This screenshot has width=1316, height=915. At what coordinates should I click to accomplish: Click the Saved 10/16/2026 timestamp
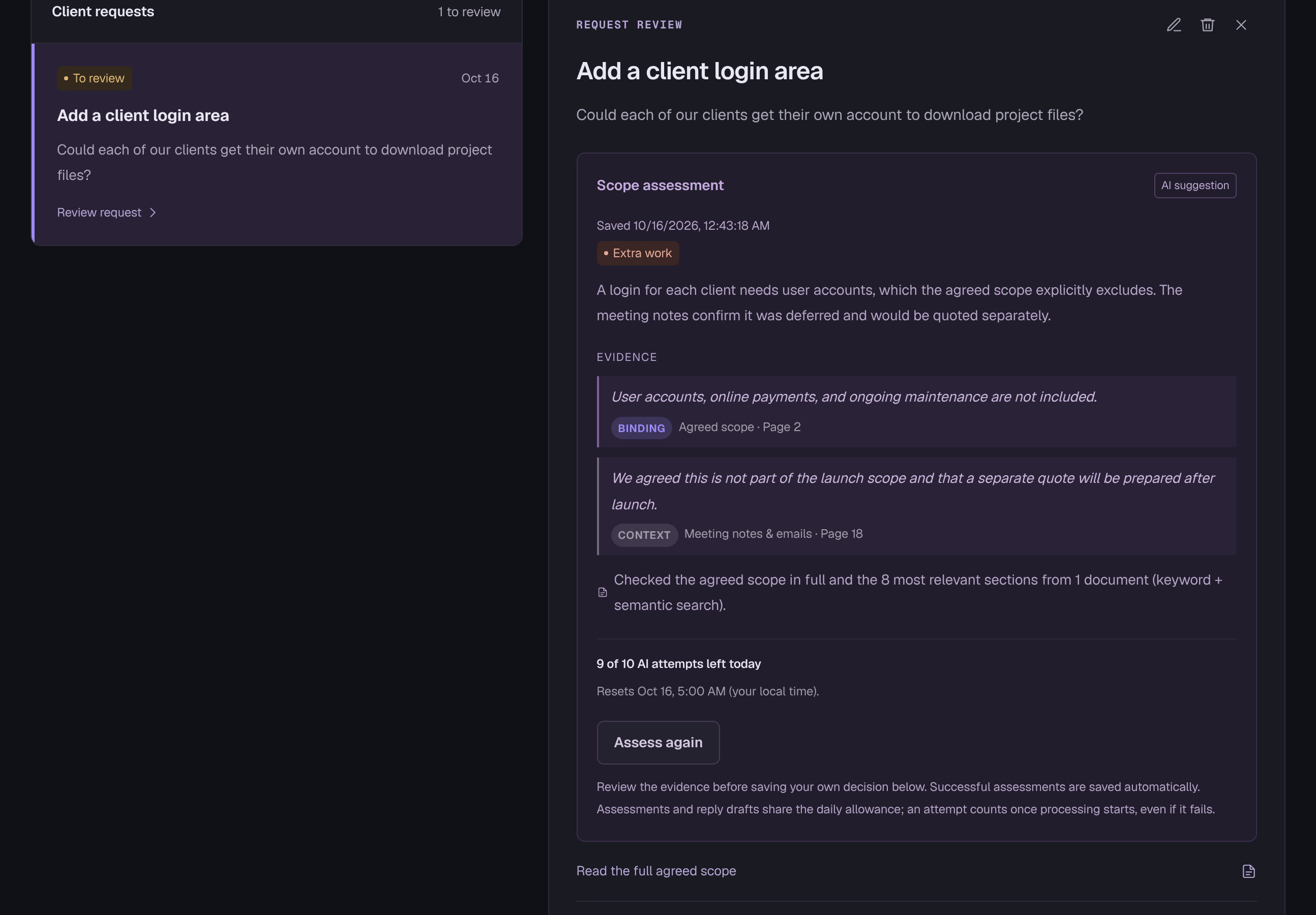click(x=683, y=226)
